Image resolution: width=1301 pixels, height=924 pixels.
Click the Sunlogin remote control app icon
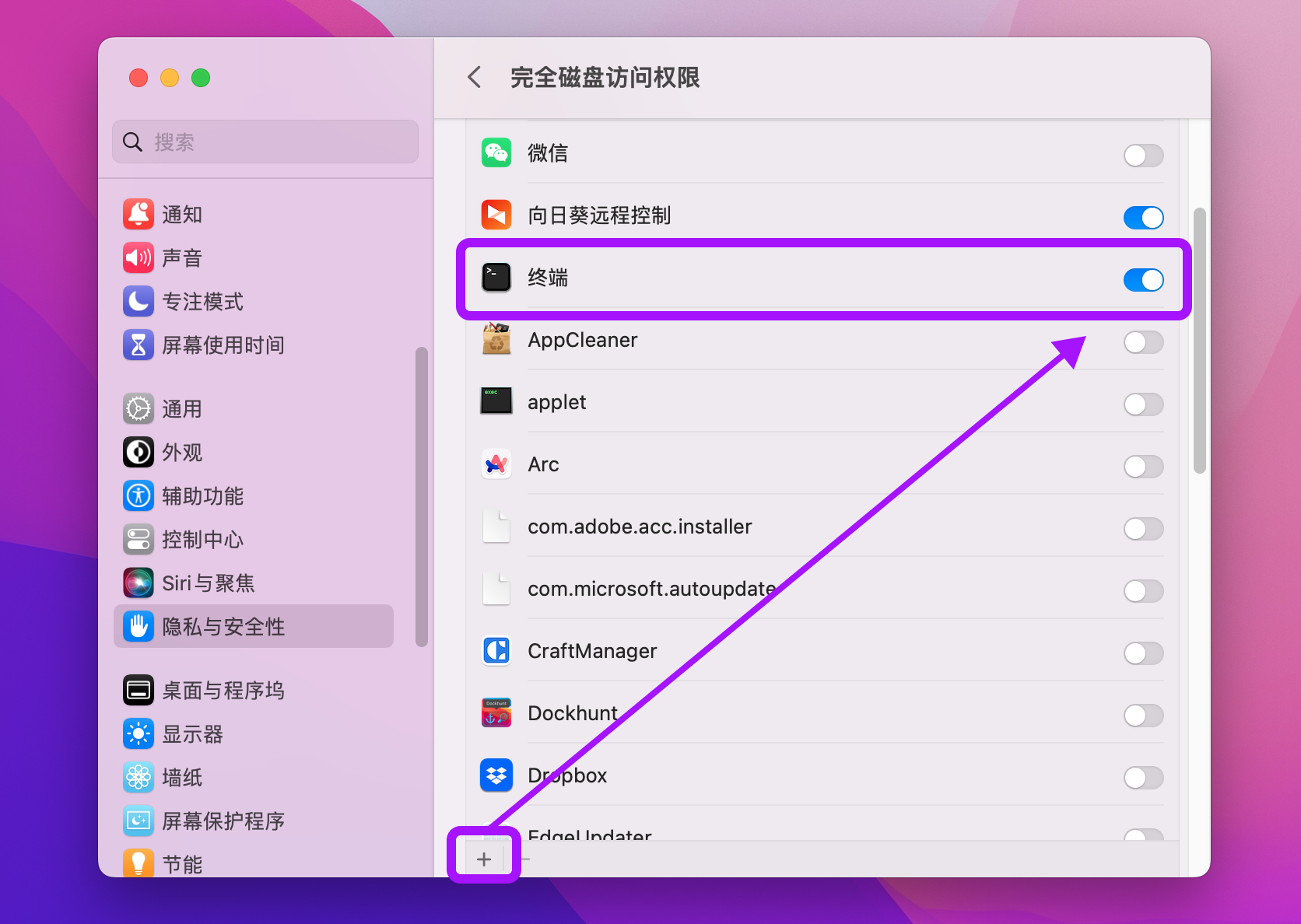click(496, 215)
